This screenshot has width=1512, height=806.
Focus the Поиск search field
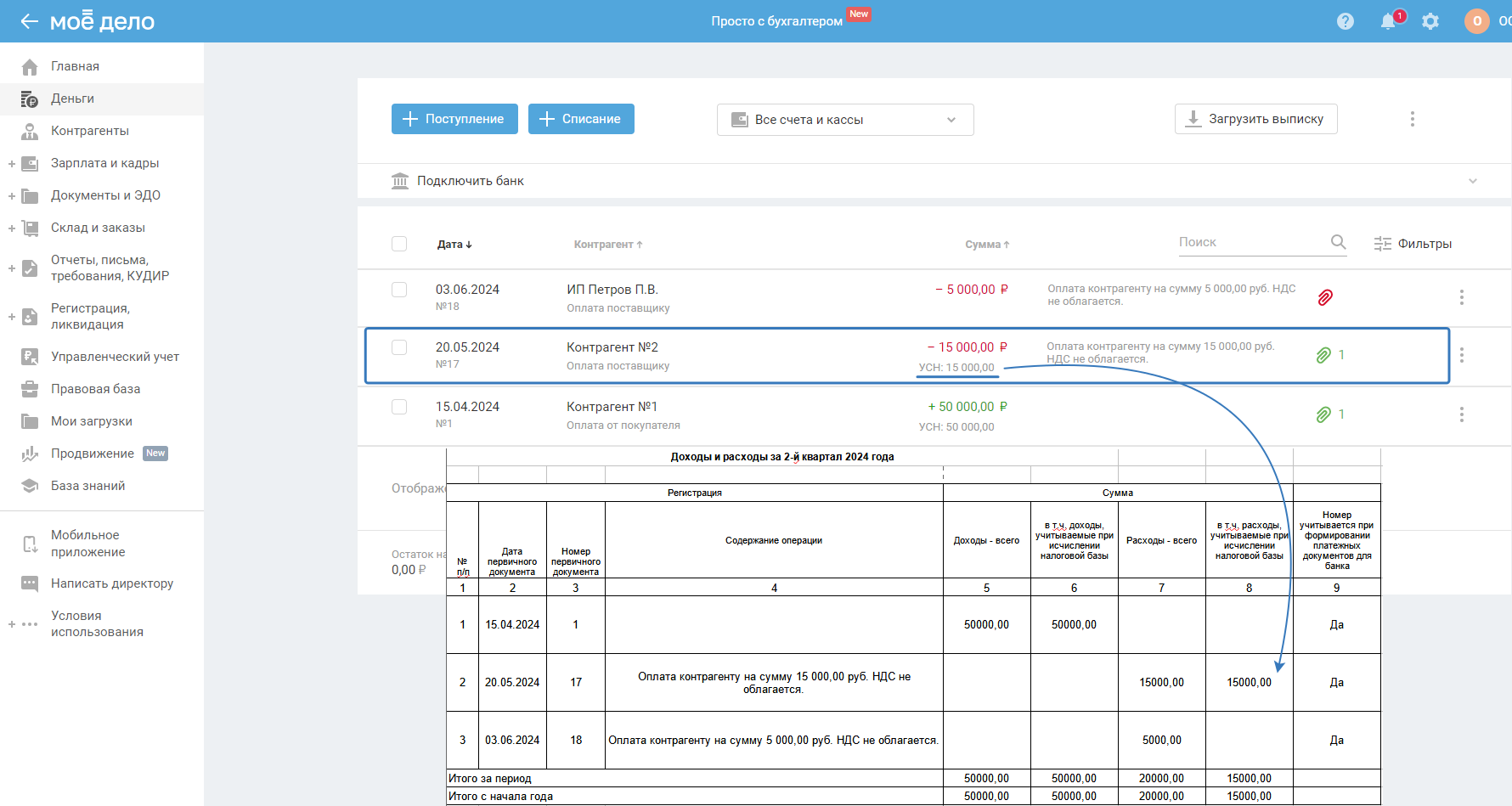(1249, 242)
